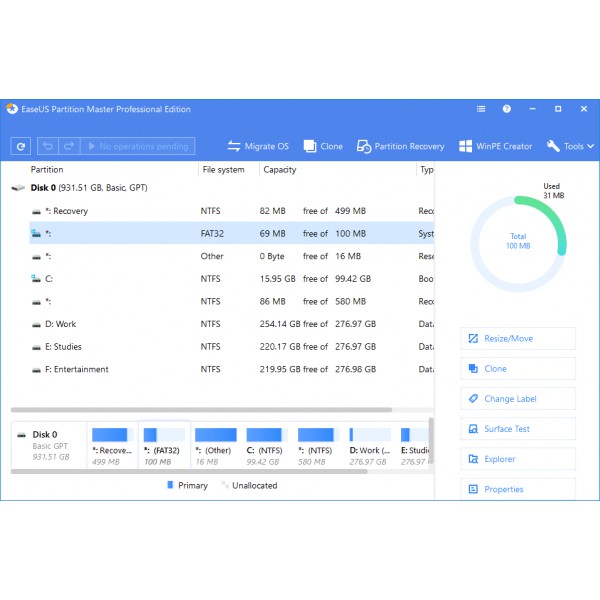Launch Partition Recovery

(x=400, y=146)
